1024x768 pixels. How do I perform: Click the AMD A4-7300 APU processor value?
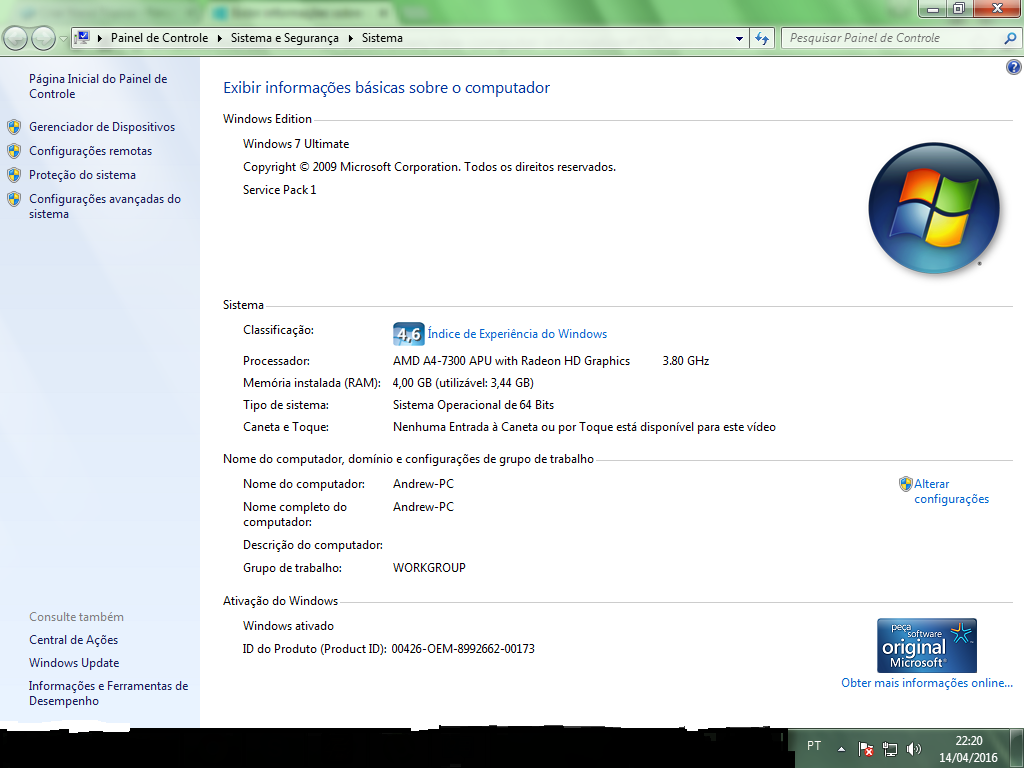(x=511, y=360)
